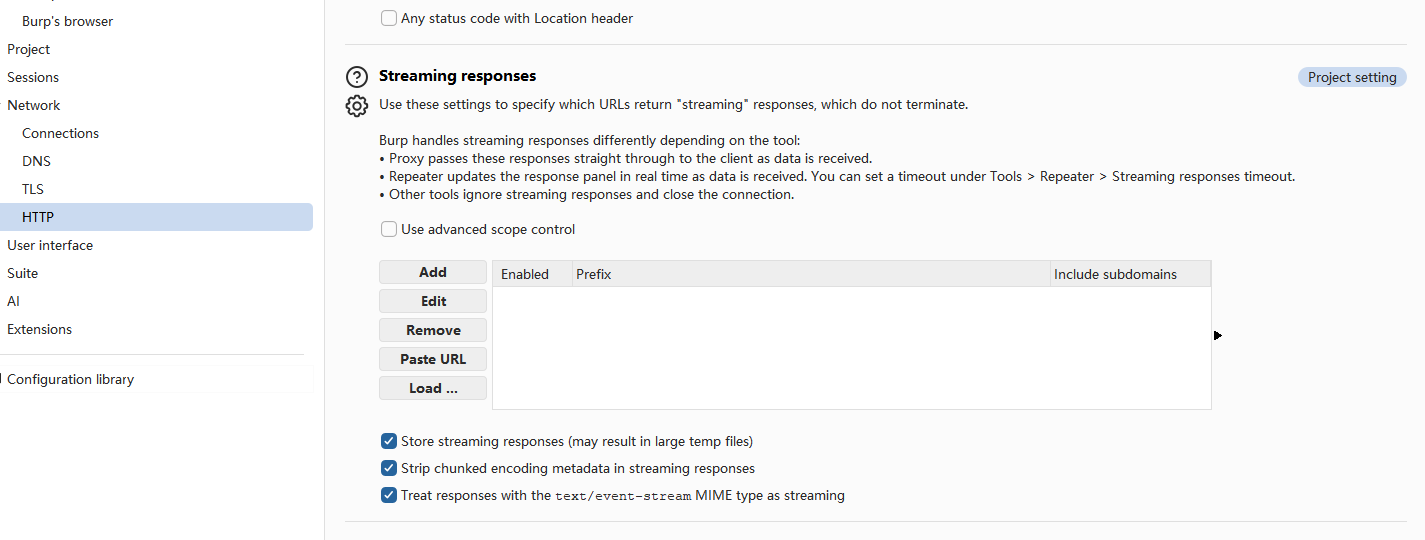Click the Remove button
This screenshot has height=540, width=1425.
(x=433, y=331)
